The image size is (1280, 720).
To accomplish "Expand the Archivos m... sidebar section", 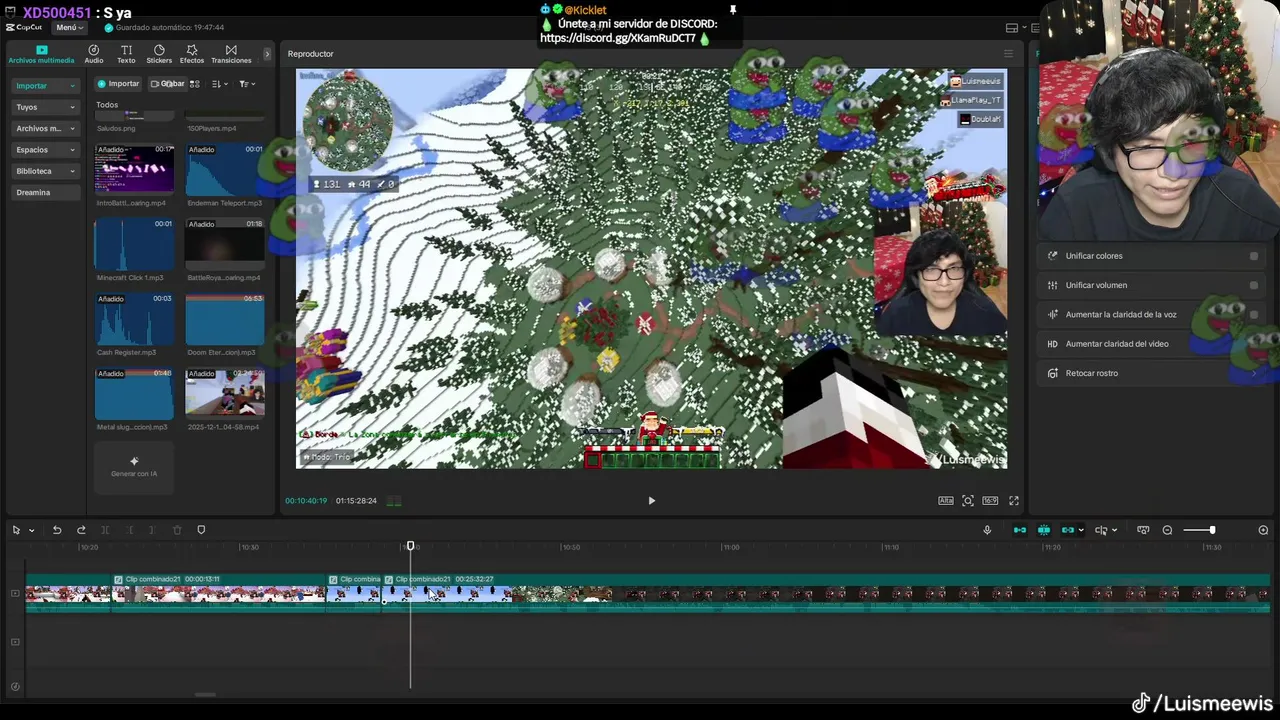I will (x=45, y=128).
